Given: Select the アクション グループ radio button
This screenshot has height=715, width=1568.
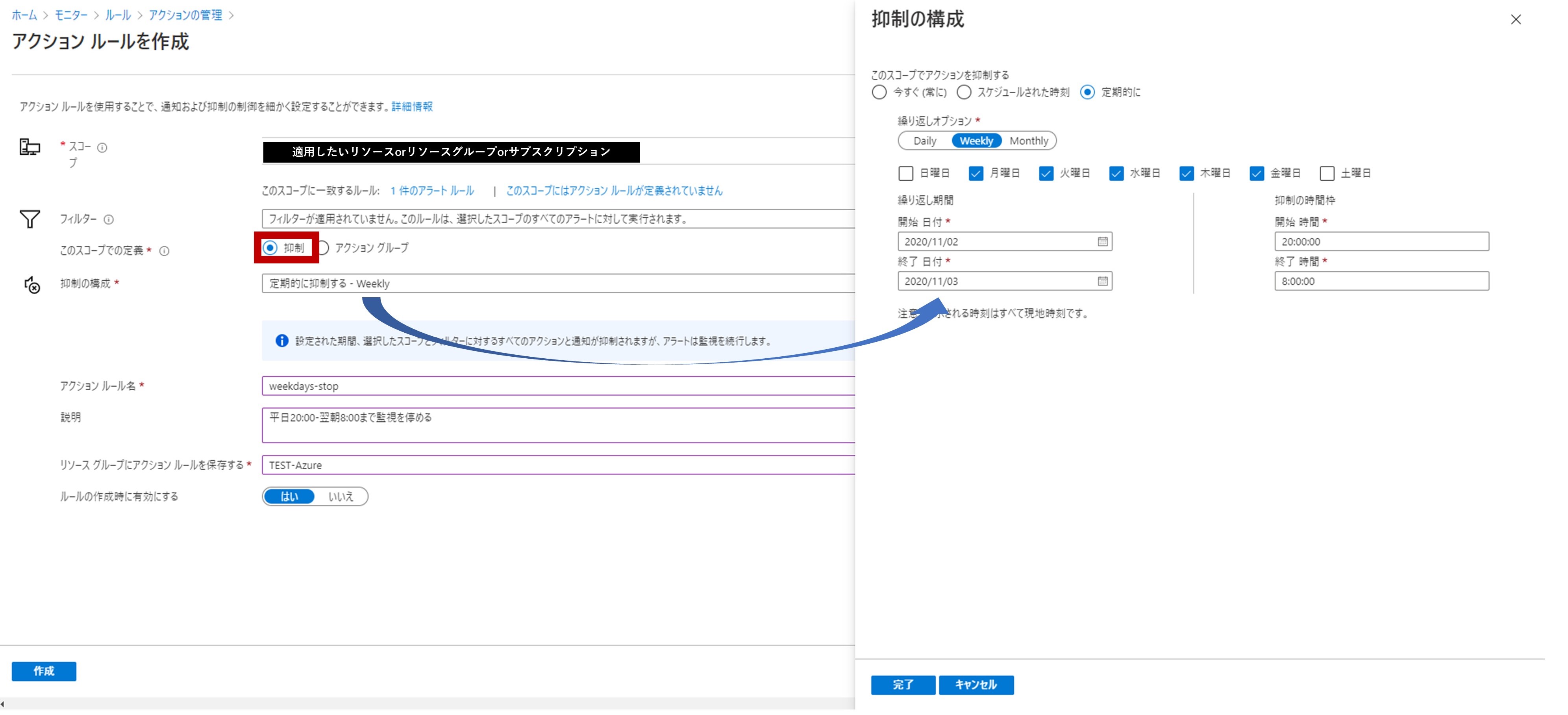Looking at the screenshot, I should point(323,248).
